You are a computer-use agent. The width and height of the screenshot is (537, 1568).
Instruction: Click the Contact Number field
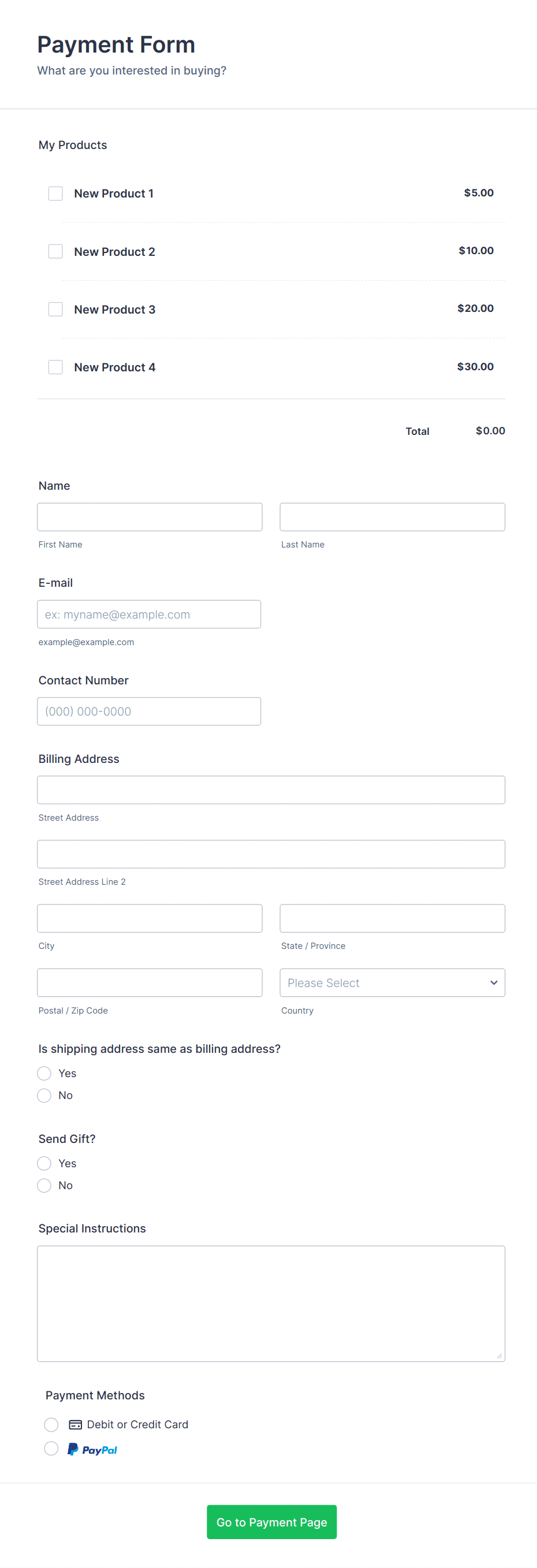coord(149,711)
